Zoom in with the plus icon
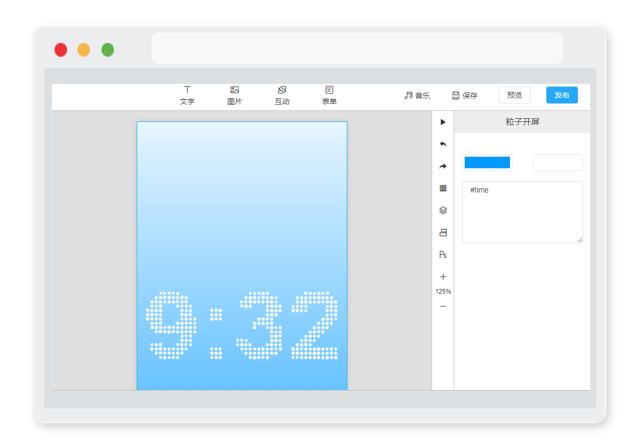Viewport: 640px width, 440px height. coord(443,277)
